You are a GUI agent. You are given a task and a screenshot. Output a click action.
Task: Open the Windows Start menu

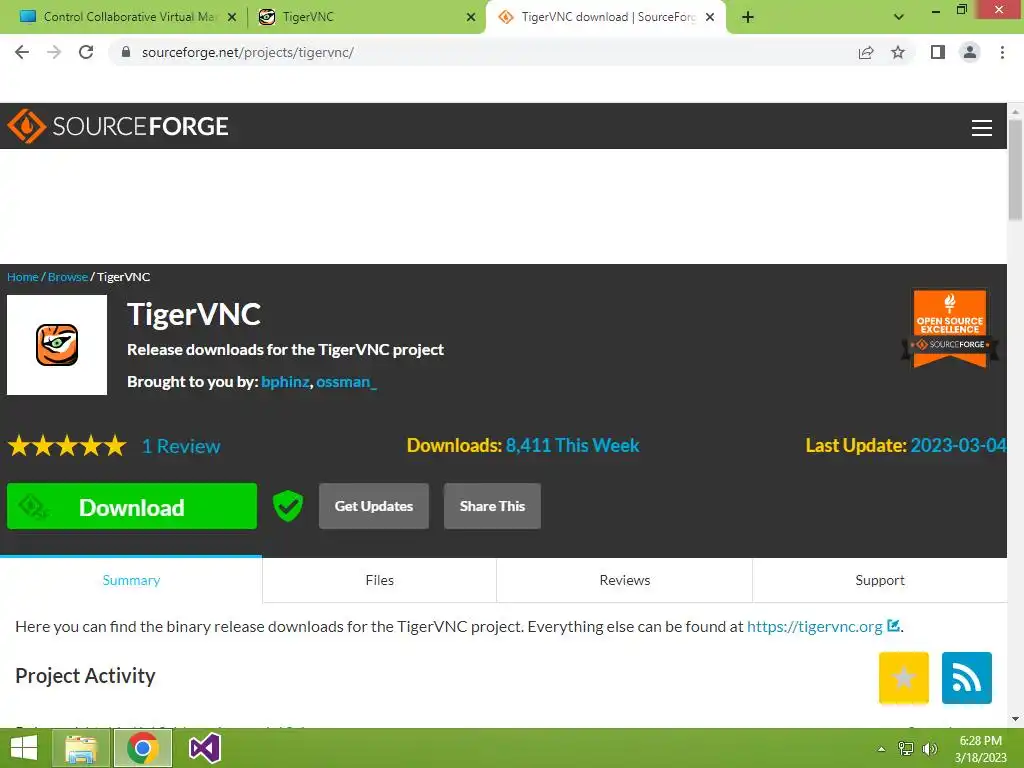click(x=24, y=748)
